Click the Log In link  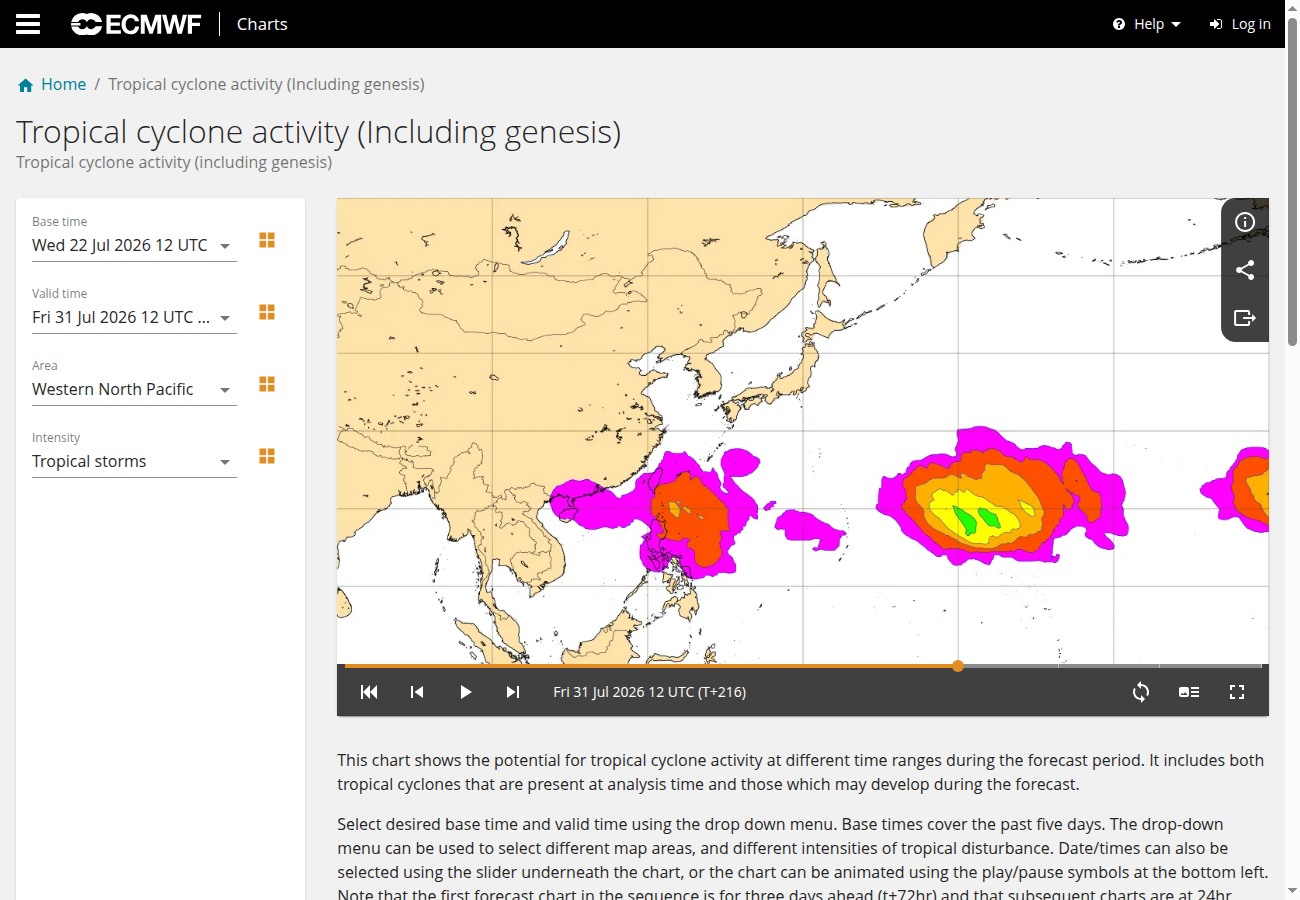coord(1240,24)
